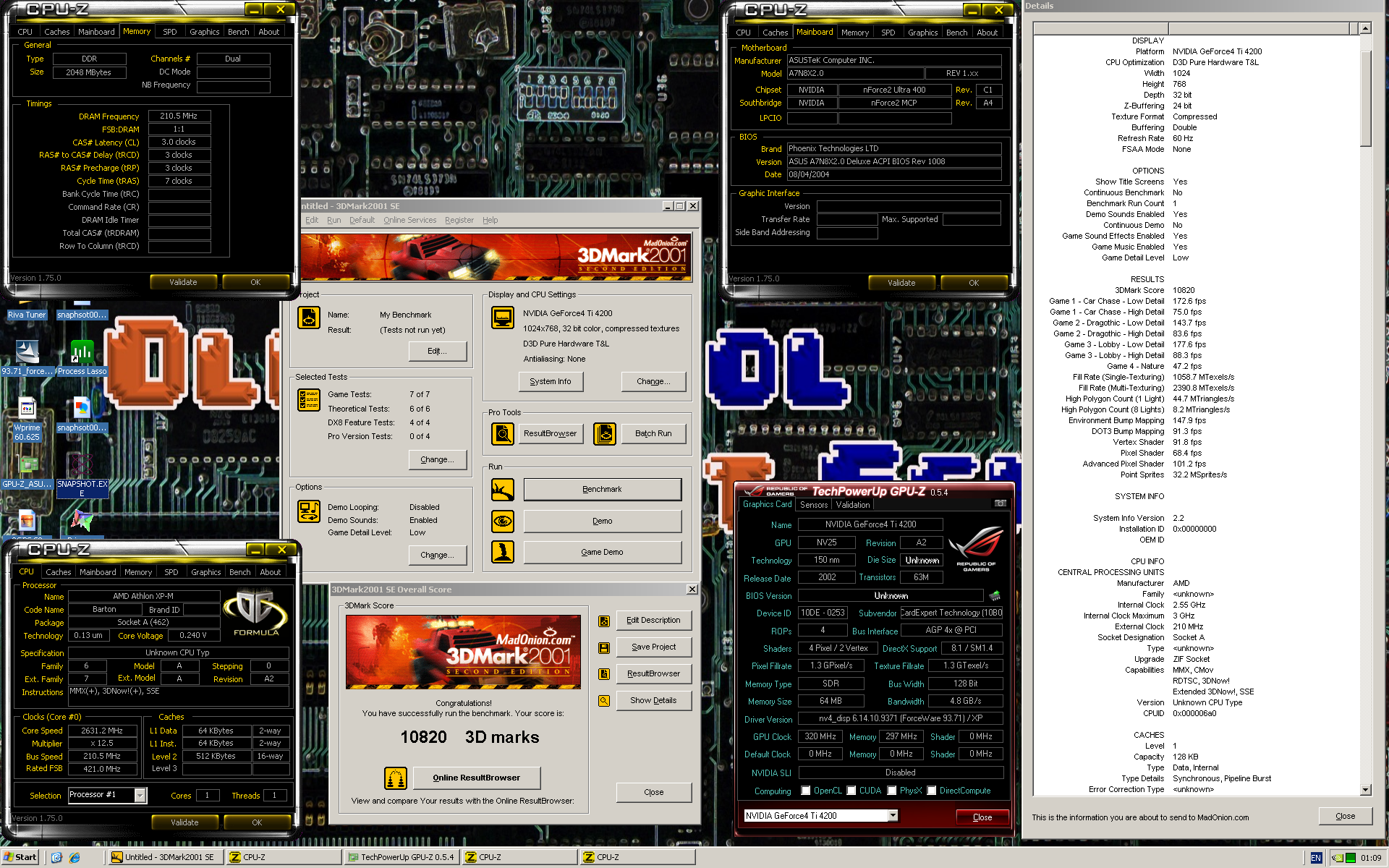Click the Edit button in Project group

pos(437,351)
